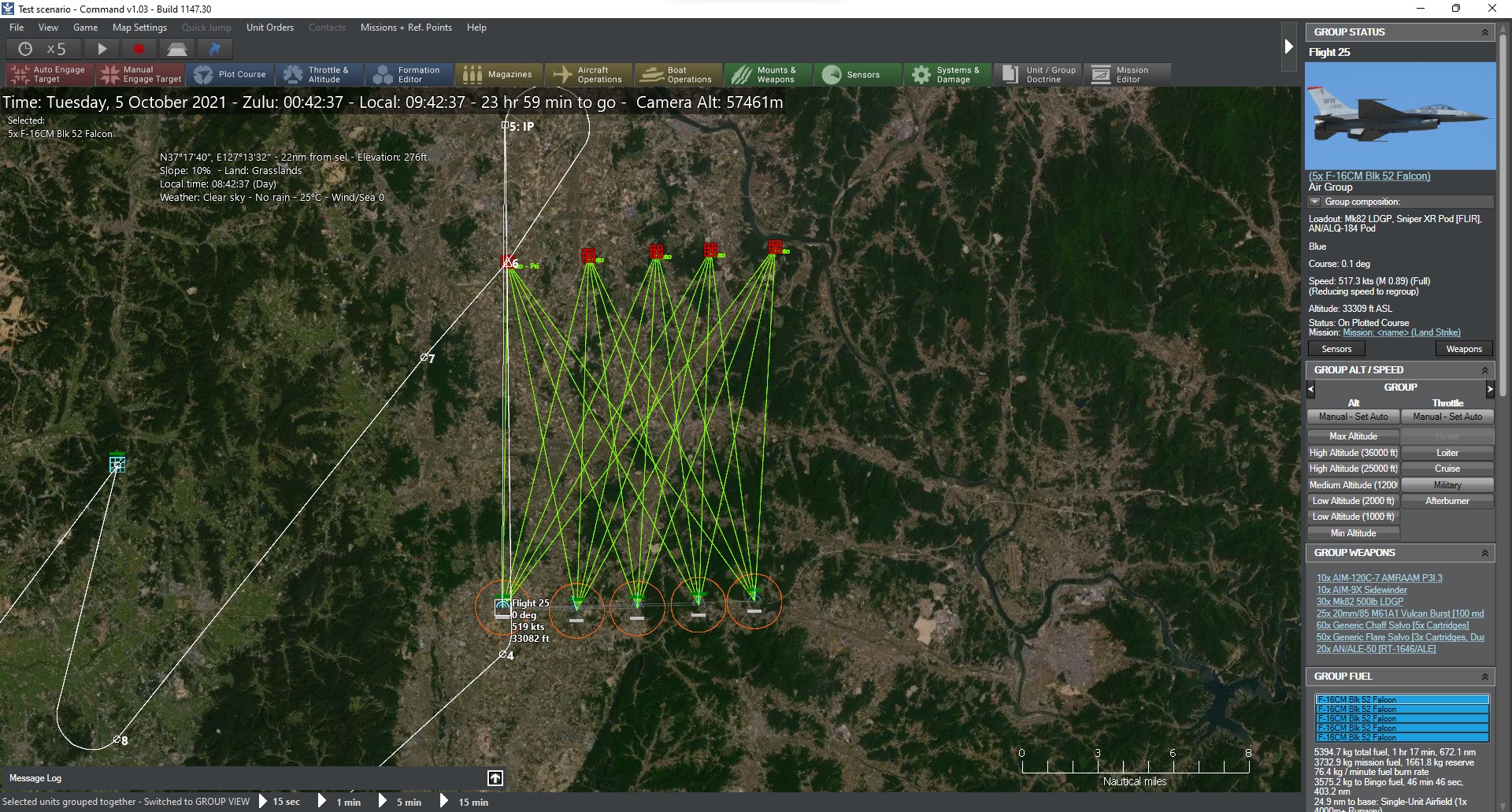This screenshot has height=812, width=1512.
Task: Collapse the GROUP ALT / SPEED section
Action: coord(1485,370)
